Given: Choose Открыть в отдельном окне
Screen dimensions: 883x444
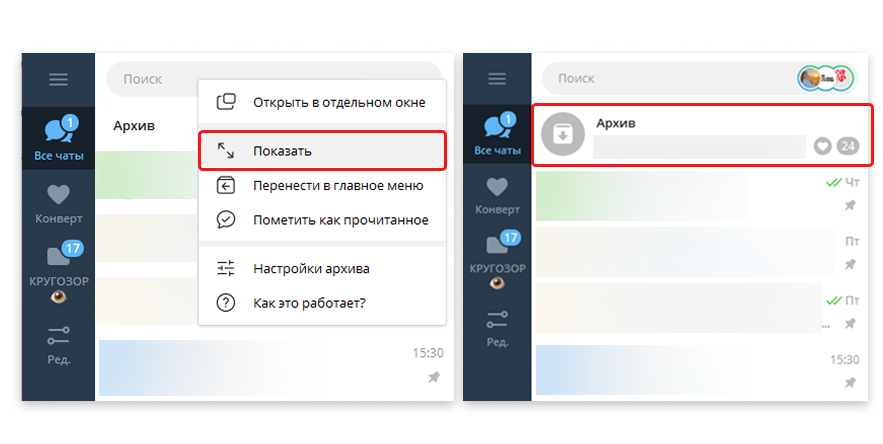Looking at the screenshot, I should click(x=322, y=103).
